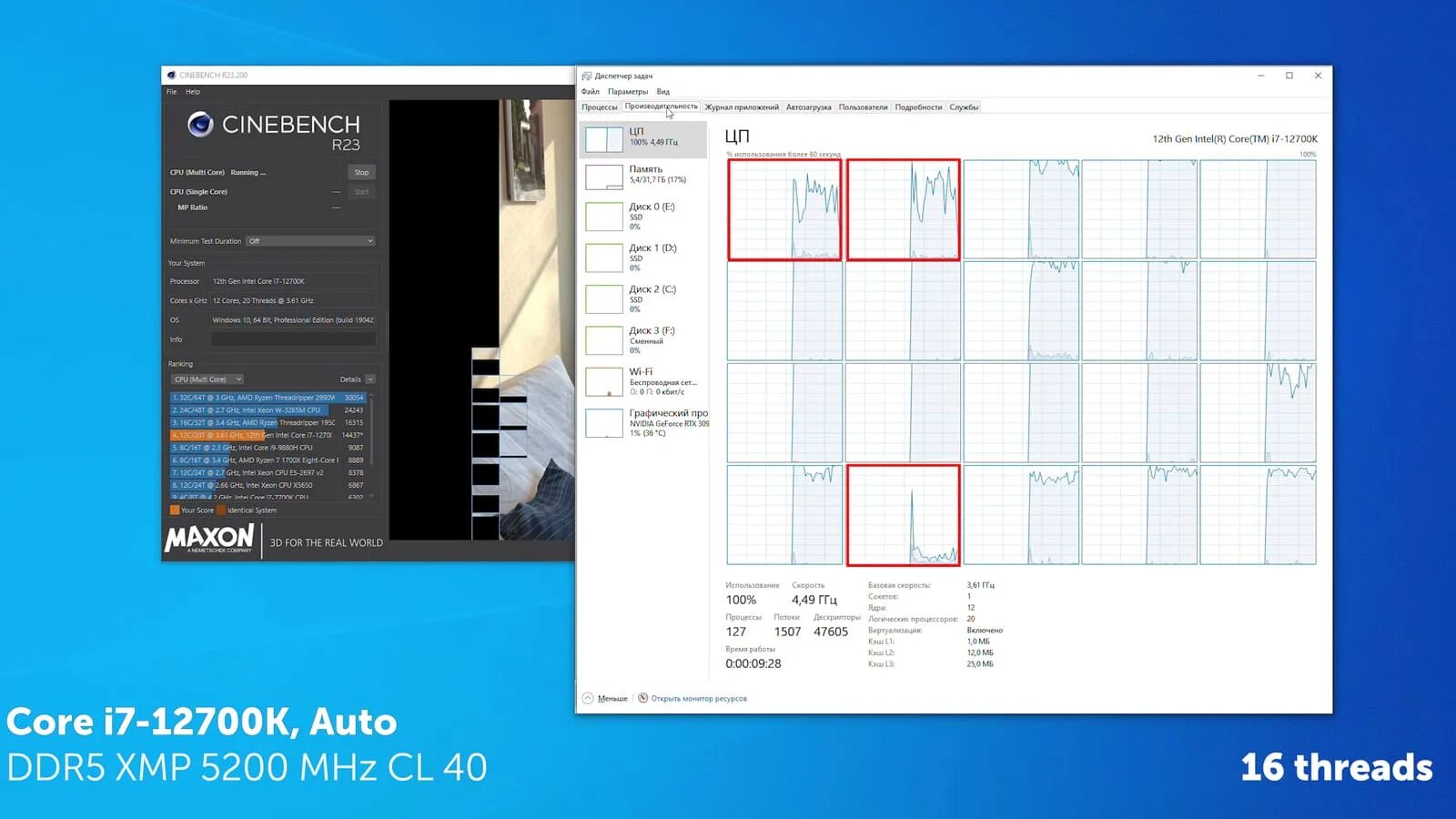Switch to the Подробности tab
The height and width of the screenshot is (819, 1456).
point(918,107)
